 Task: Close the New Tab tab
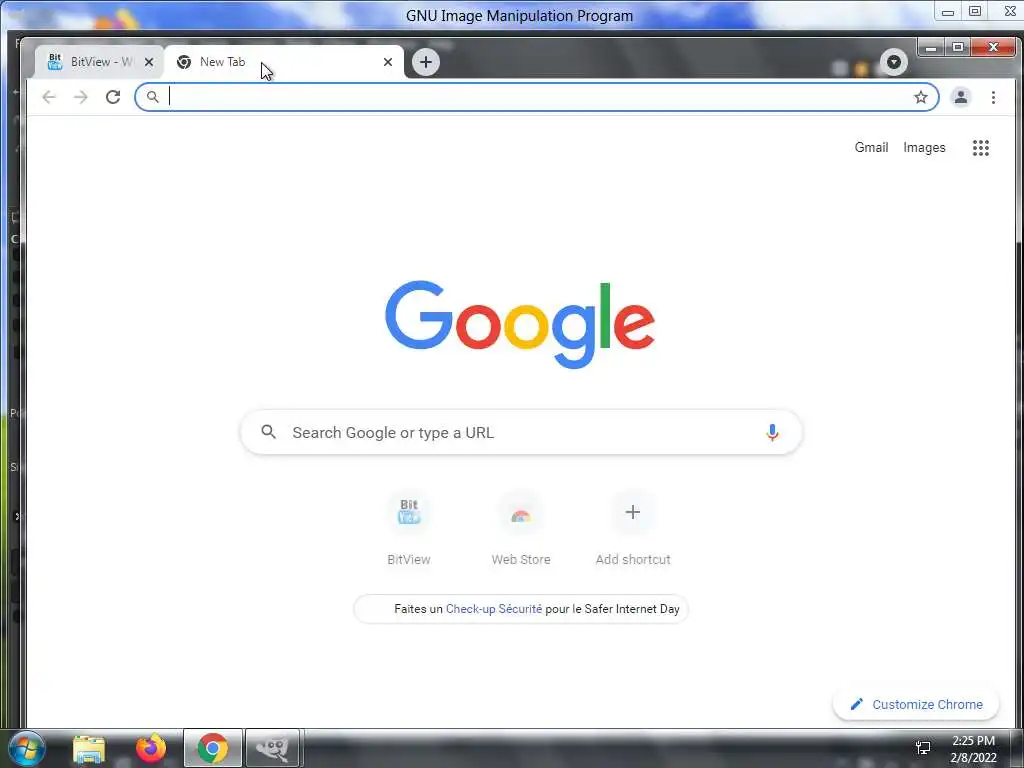click(388, 62)
